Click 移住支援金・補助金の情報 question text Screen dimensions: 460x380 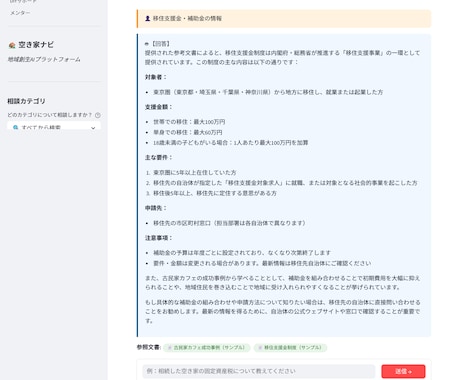[187, 18]
